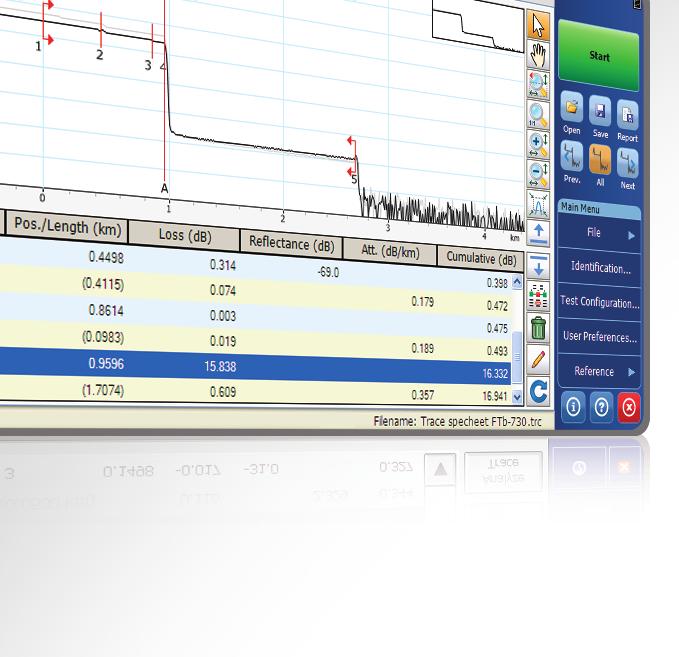Select the highlighted row with loss 15.838

255,367
